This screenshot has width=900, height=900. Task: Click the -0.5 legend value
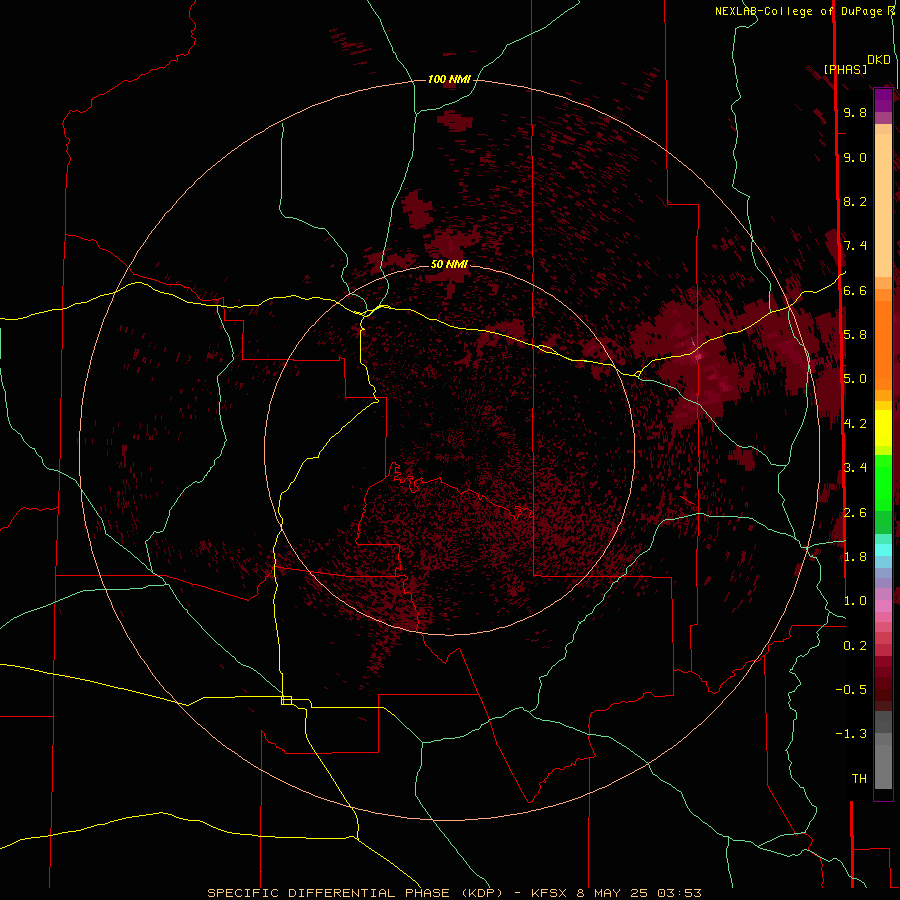[851, 690]
